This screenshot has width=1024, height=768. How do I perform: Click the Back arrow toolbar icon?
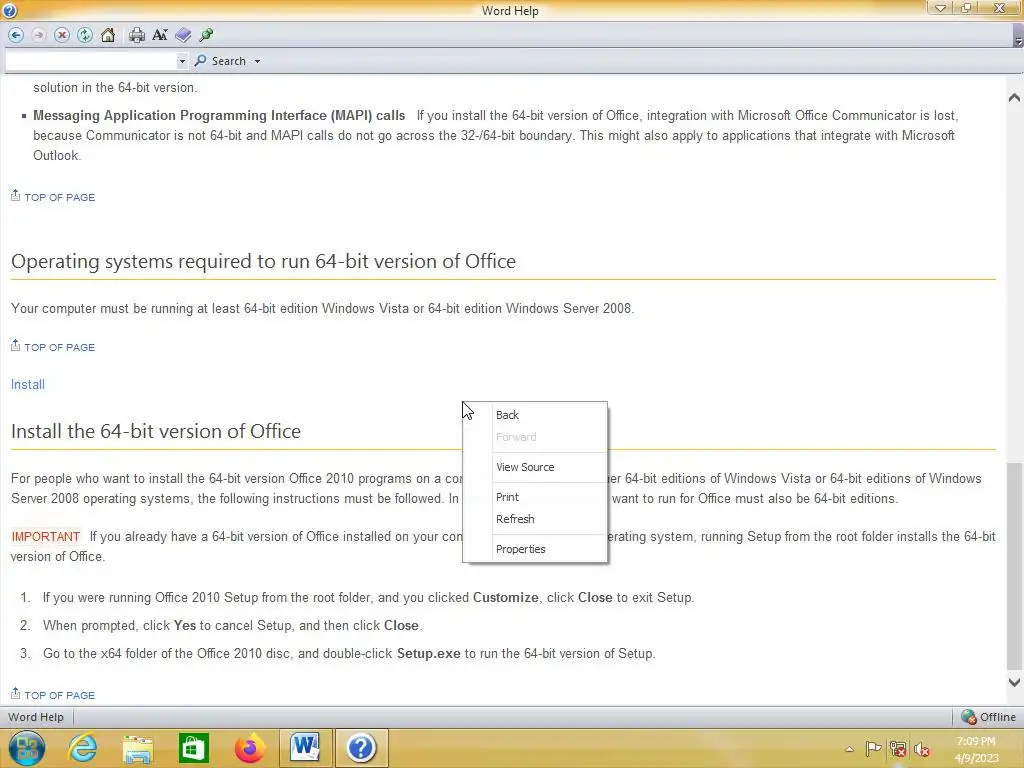click(16, 35)
